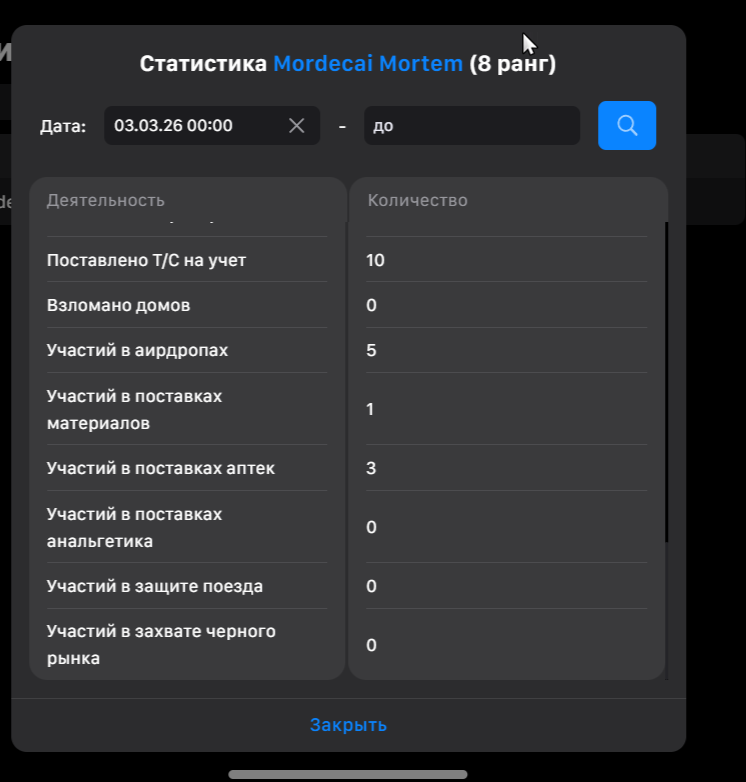Select the Взломано домов row
This screenshot has height=782, width=746.
coord(118,305)
